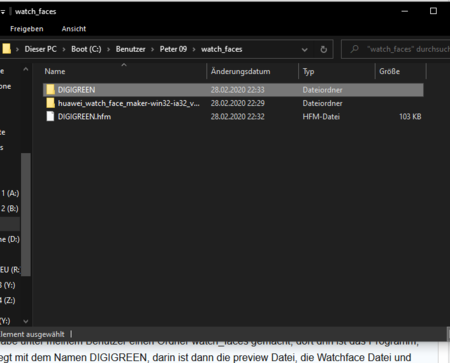Click HFM-Datei type cell
Image resolution: width=450 pixels, height=363 pixels.
(x=321, y=116)
